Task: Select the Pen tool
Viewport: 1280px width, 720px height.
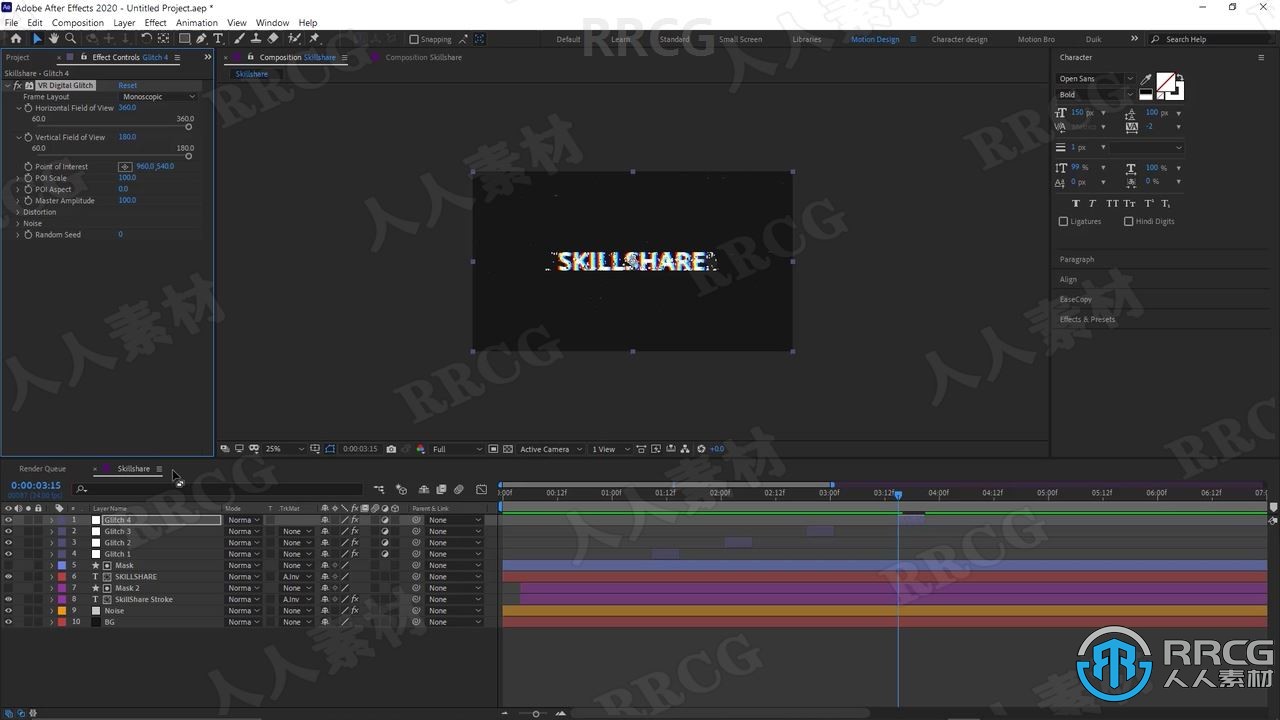Action: pos(201,39)
